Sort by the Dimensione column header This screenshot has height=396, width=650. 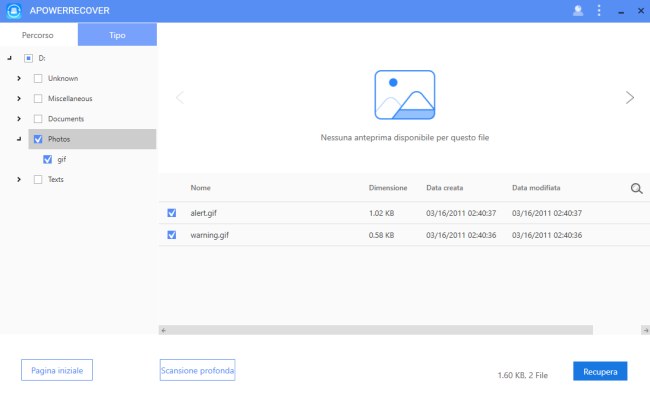click(388, 188)
